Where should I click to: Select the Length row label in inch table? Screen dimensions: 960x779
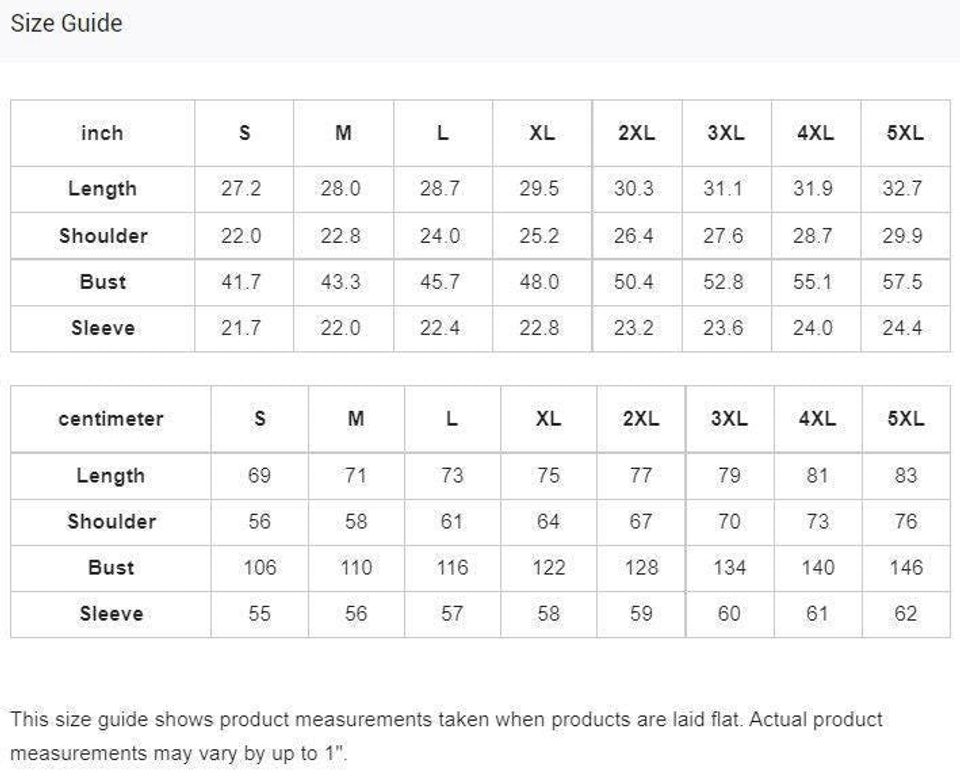(102, 189)
